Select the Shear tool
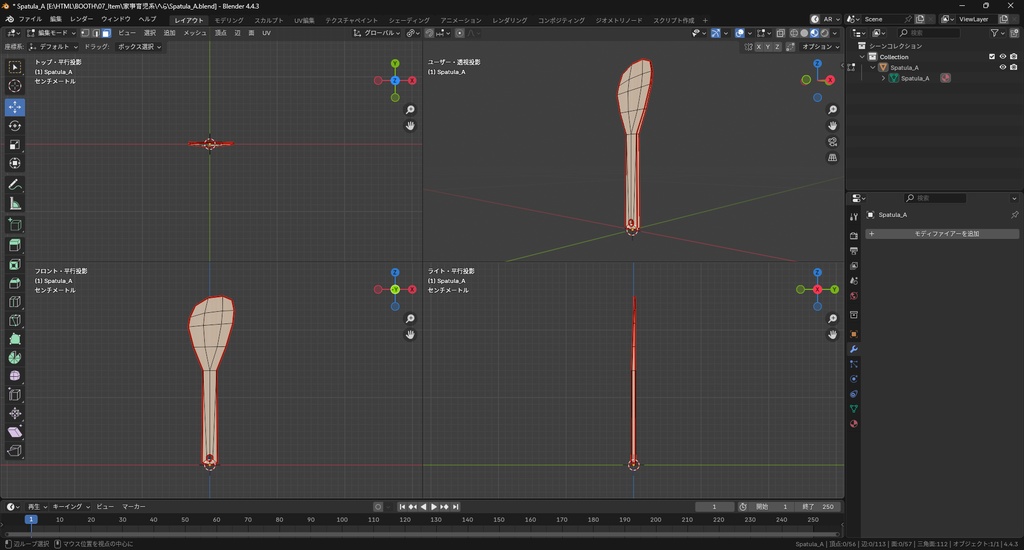This screenshot has height=550, width=1024. tap(15, 432)
